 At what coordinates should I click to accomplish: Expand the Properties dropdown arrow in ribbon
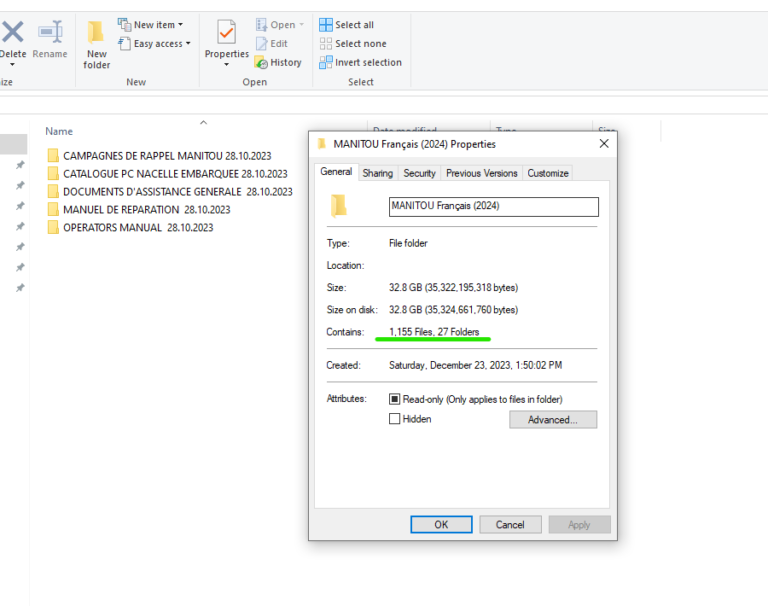226,65
